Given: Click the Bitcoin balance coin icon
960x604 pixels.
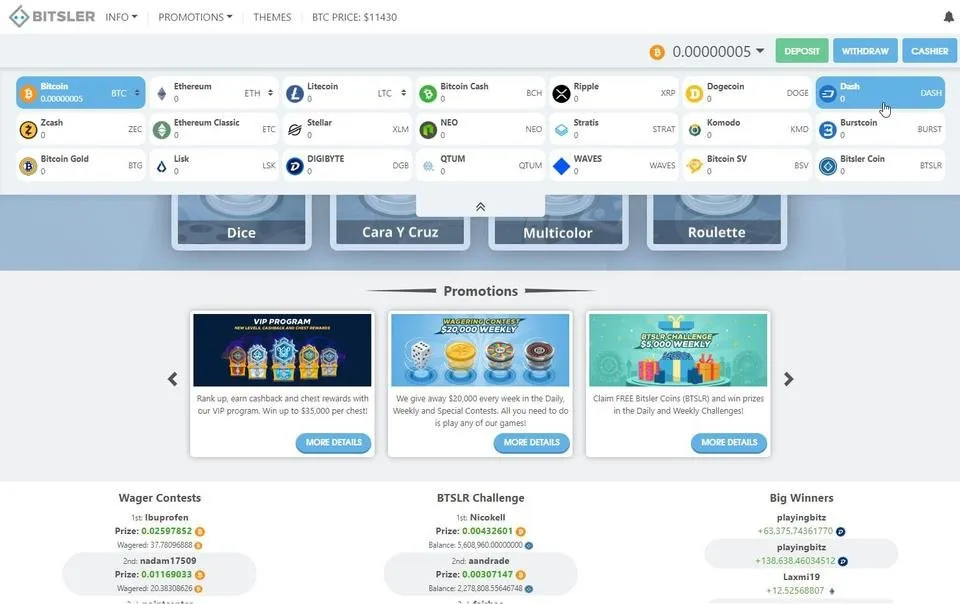Looking at the screenshot, I should click(x=657, y=52).
